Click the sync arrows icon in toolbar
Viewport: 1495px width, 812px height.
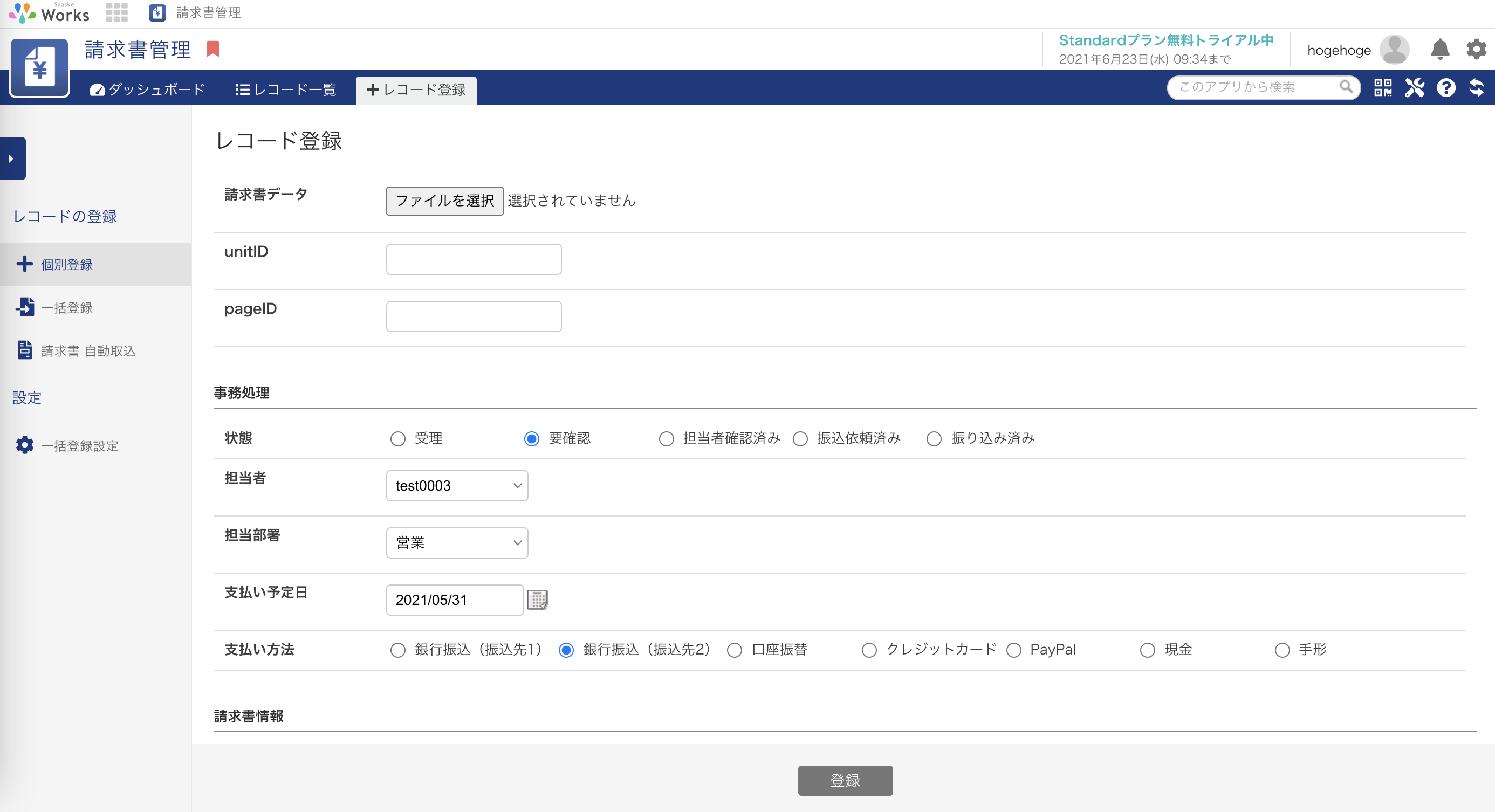pos(1477,87)
